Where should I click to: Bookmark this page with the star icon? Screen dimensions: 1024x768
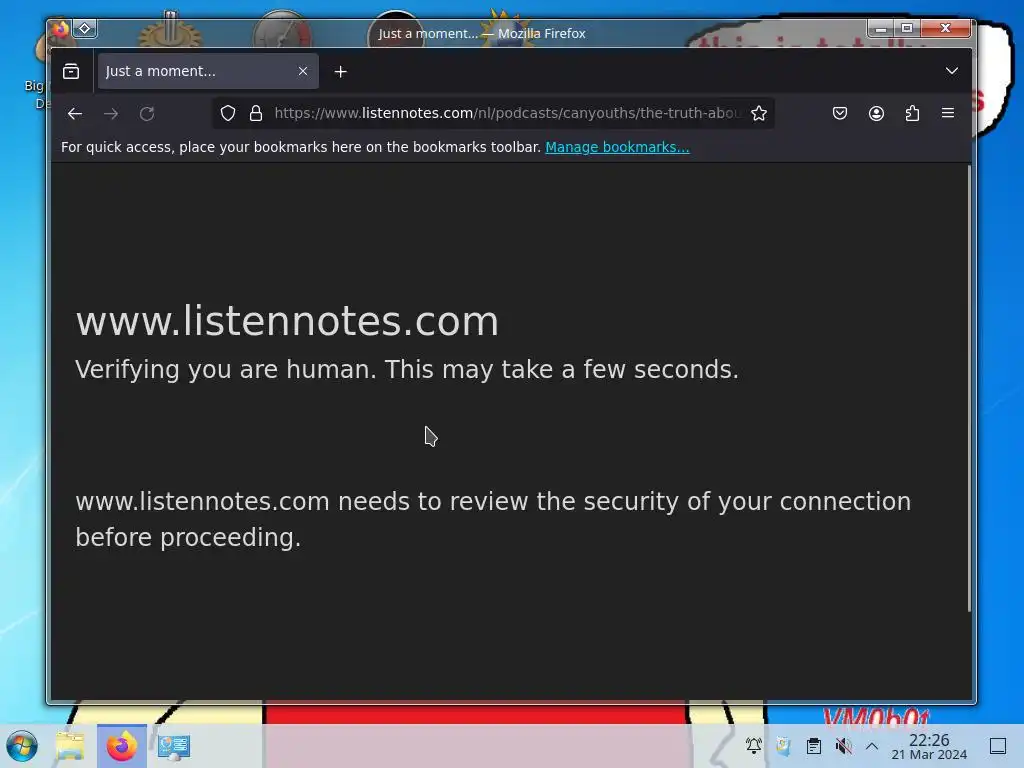point(758,114)
